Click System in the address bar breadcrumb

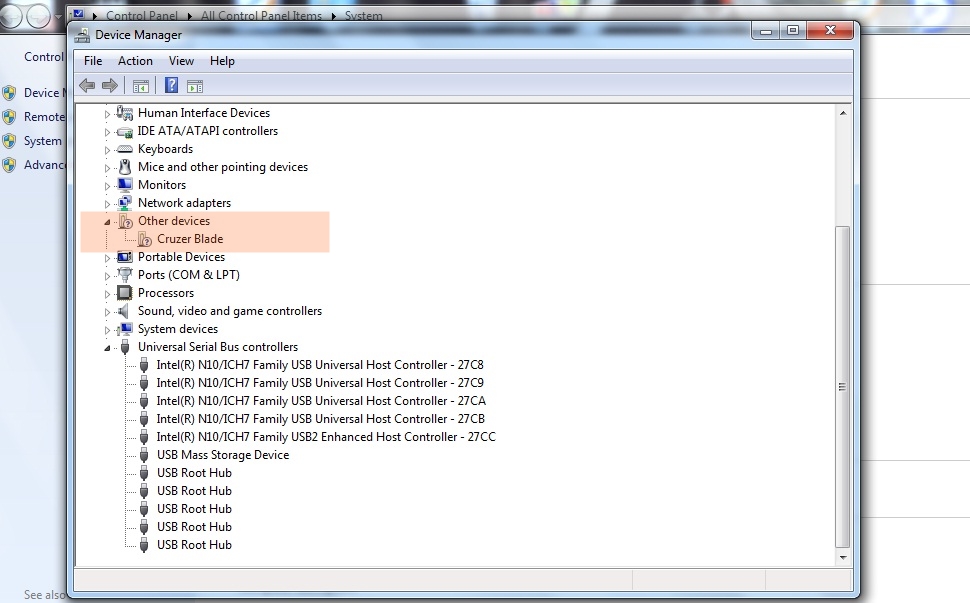click(363, 15)
